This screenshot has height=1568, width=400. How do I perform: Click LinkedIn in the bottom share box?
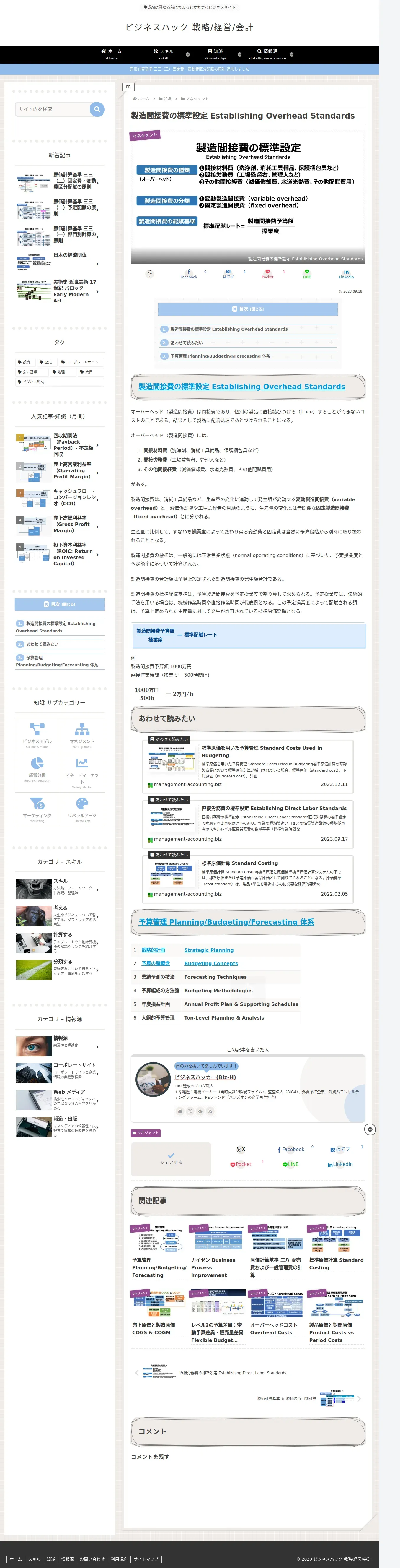coord(340,1164)
